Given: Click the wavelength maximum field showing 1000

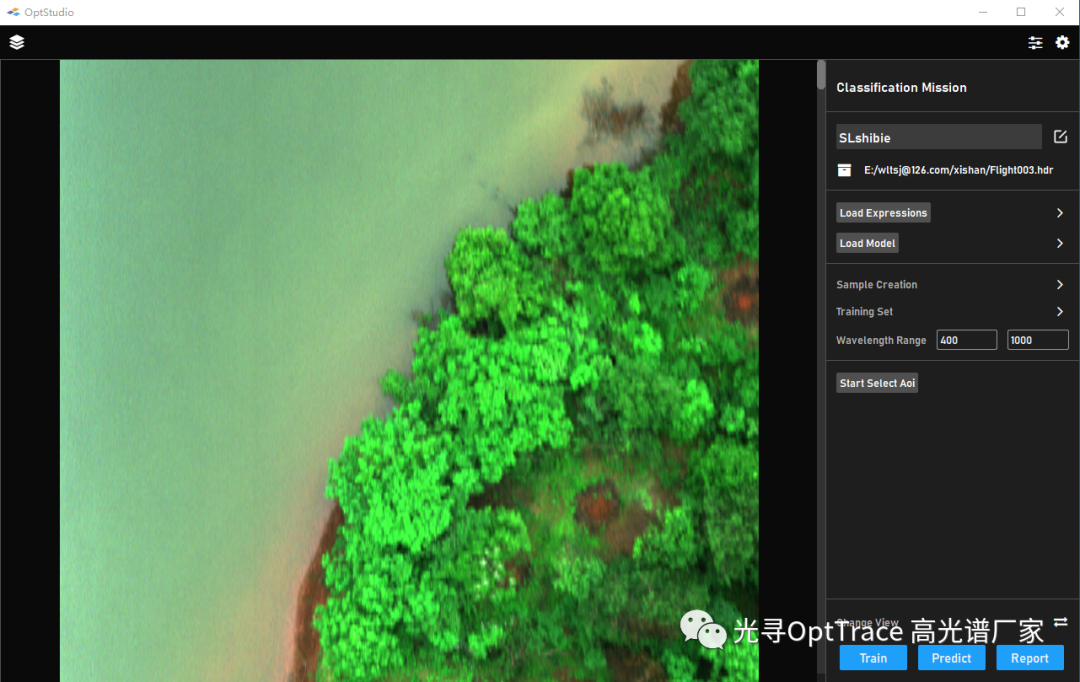Looking at the screenshot, I should point(1037,340).
